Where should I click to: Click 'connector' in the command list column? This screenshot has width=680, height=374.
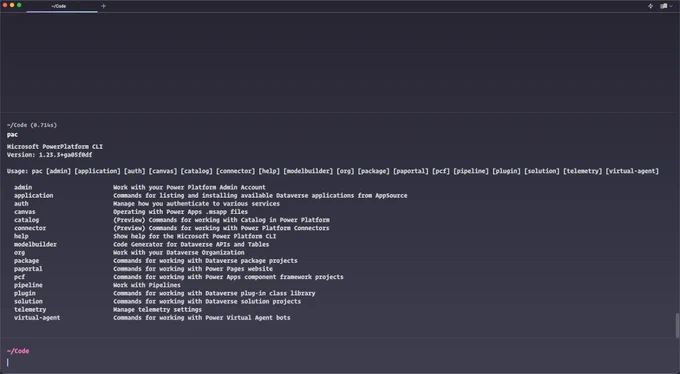click(30, 228)
